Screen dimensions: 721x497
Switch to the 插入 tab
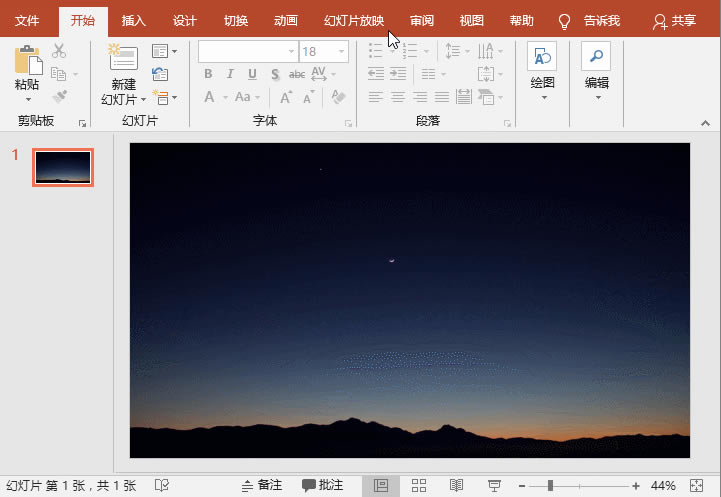133,20
